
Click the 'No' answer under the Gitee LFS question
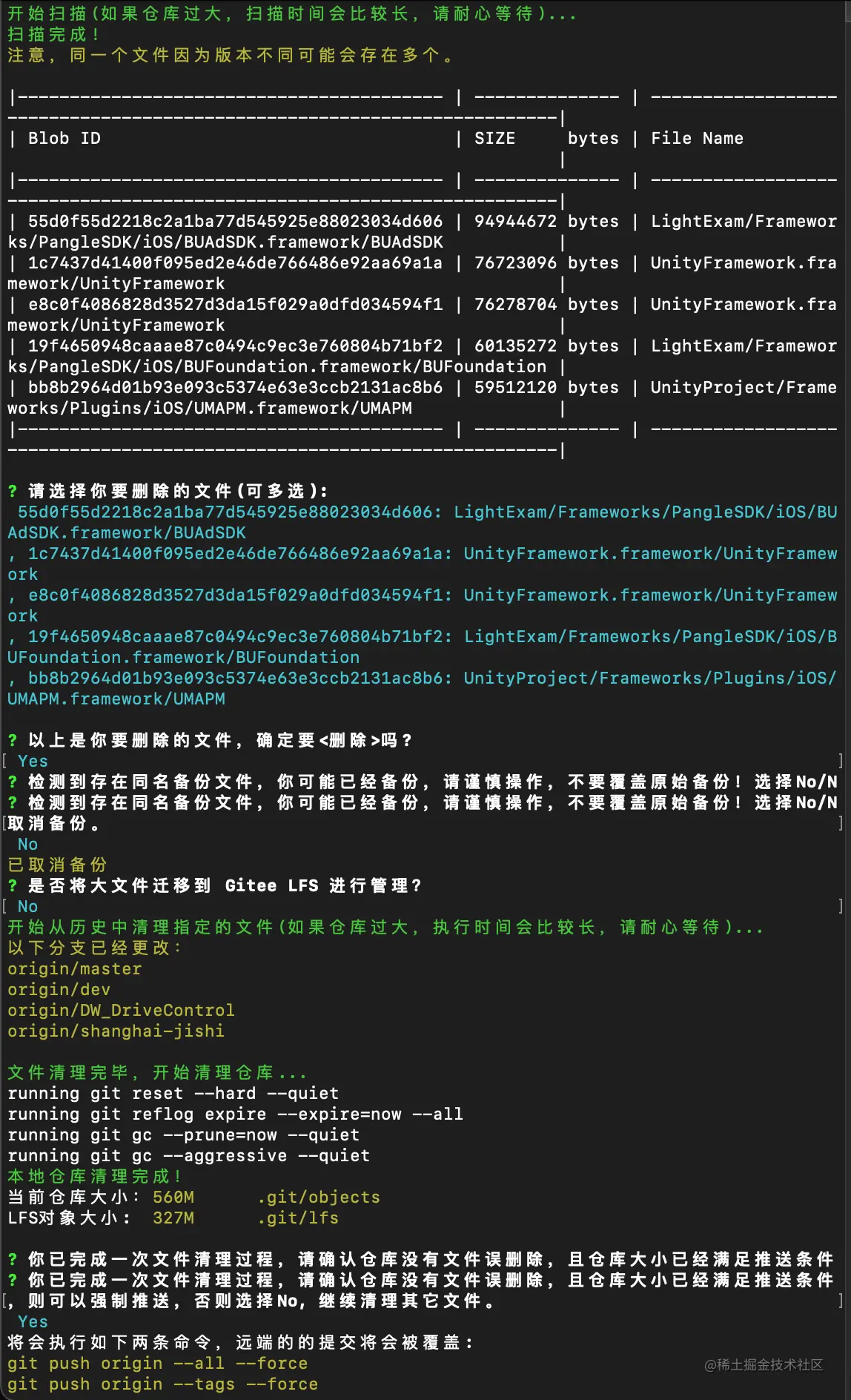click(x=27, y=906)
